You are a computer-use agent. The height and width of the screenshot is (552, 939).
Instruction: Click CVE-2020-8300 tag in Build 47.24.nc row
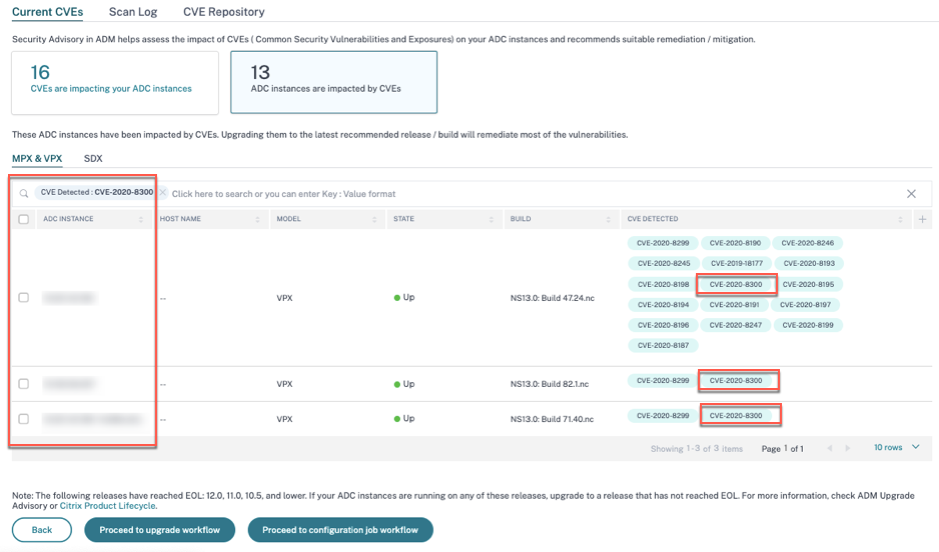735,284
